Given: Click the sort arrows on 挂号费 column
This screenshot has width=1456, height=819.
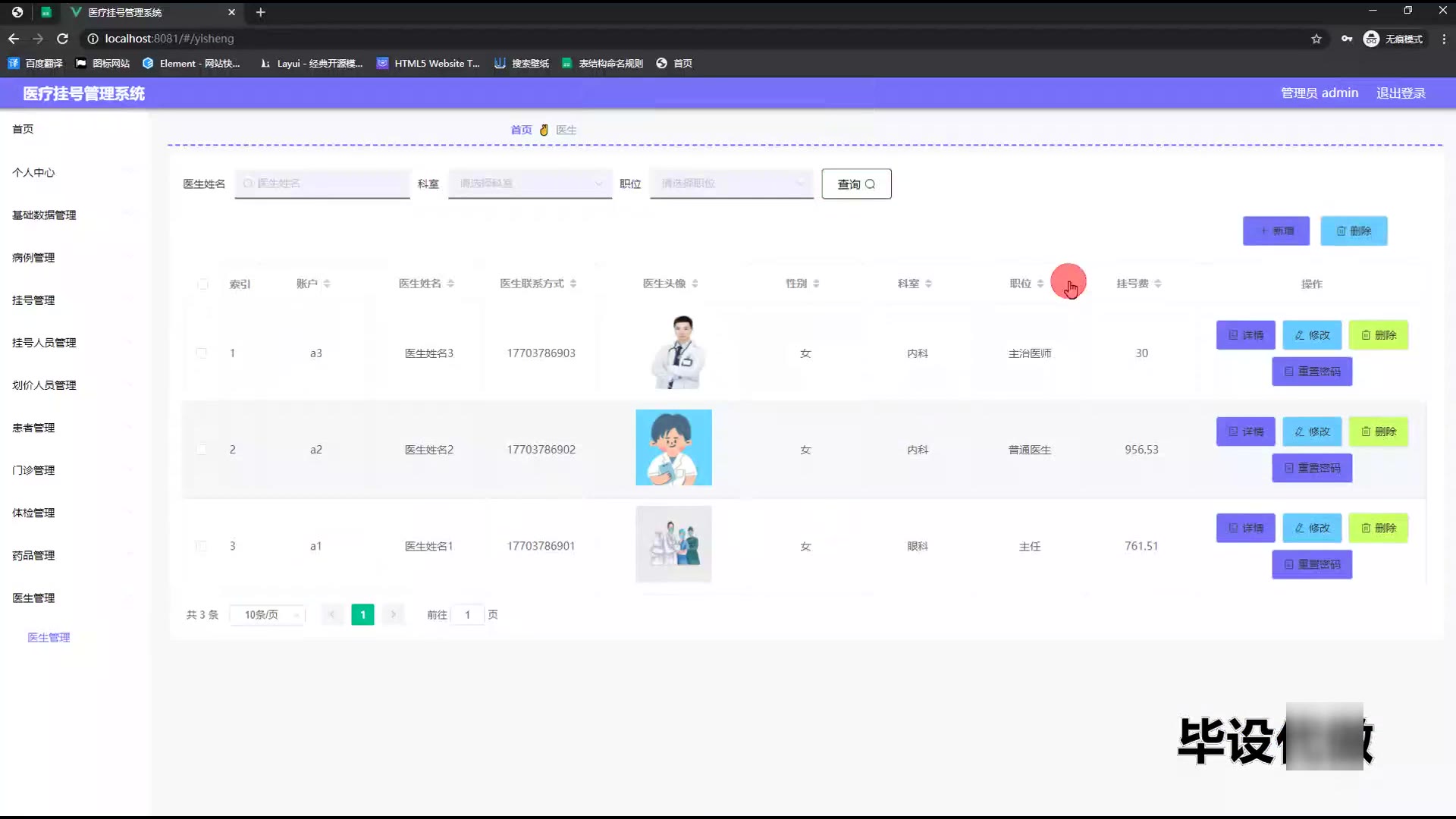Looking at the screenshot, I should pos(1158,284).
